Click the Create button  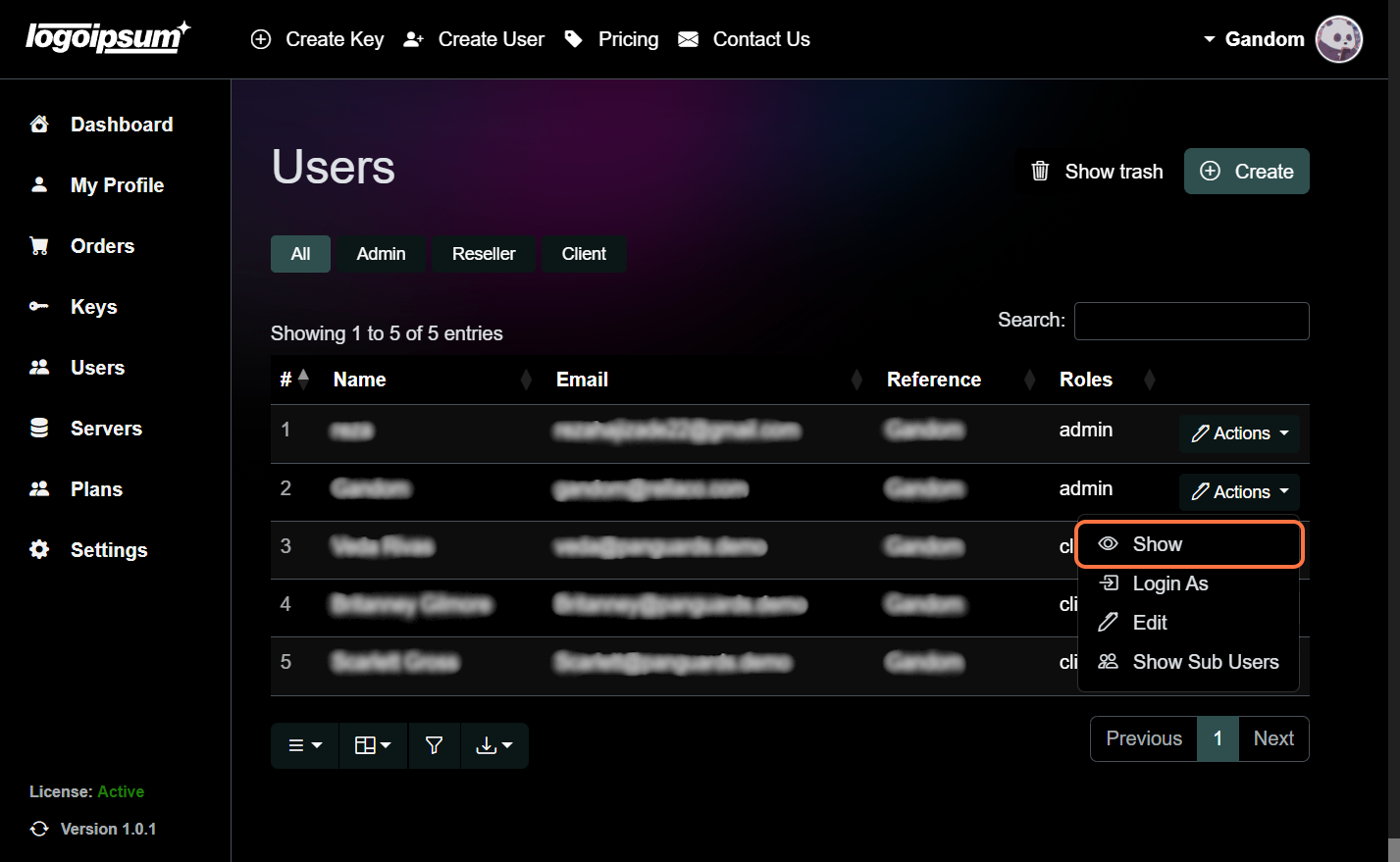1246,171
